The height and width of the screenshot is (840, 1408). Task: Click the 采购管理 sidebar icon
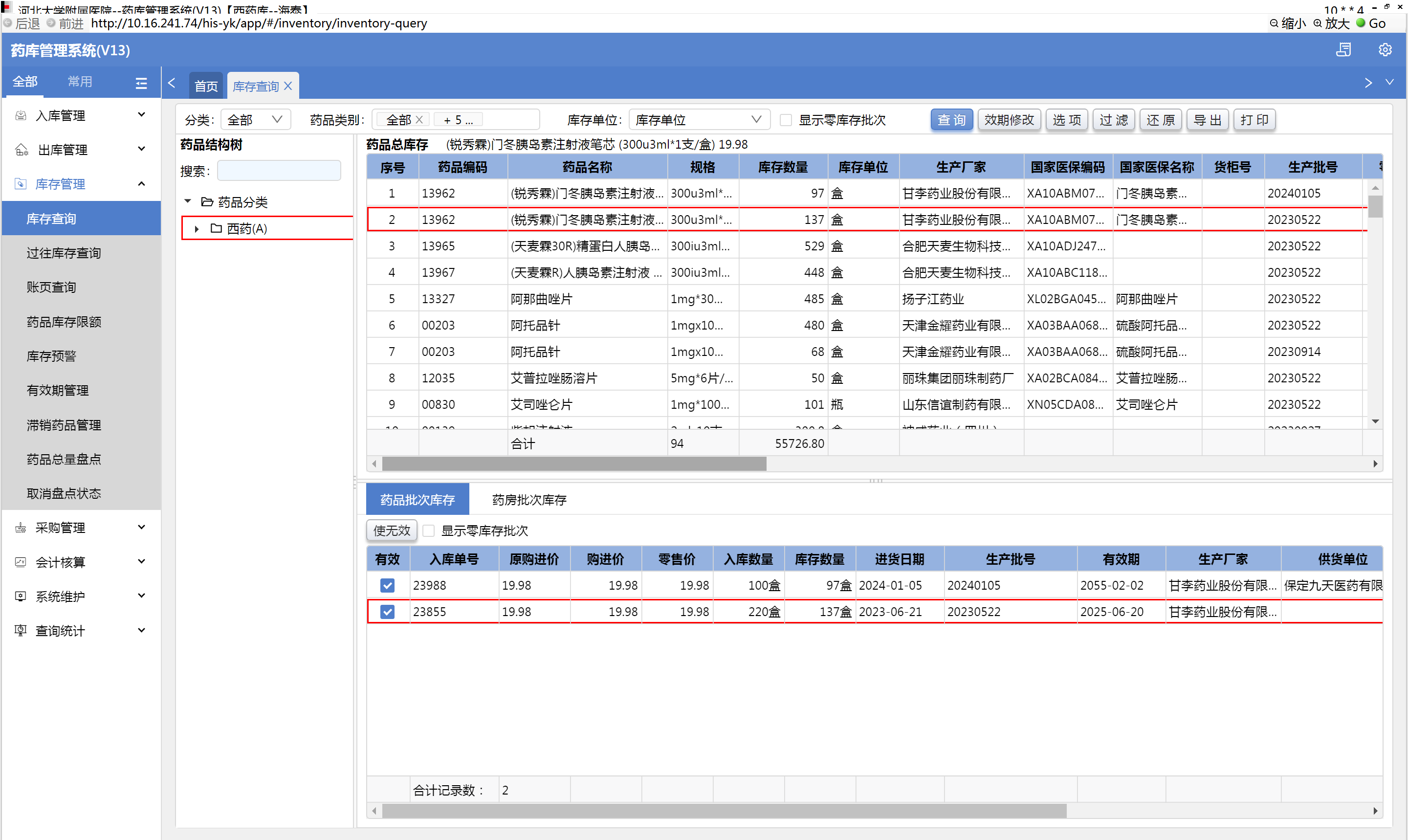21,528
